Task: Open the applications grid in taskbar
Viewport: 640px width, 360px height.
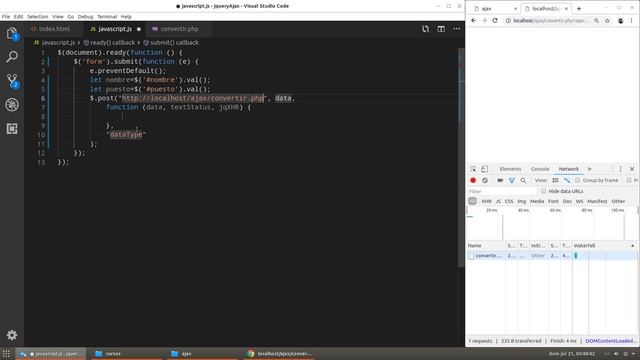Action: [6, 353]
